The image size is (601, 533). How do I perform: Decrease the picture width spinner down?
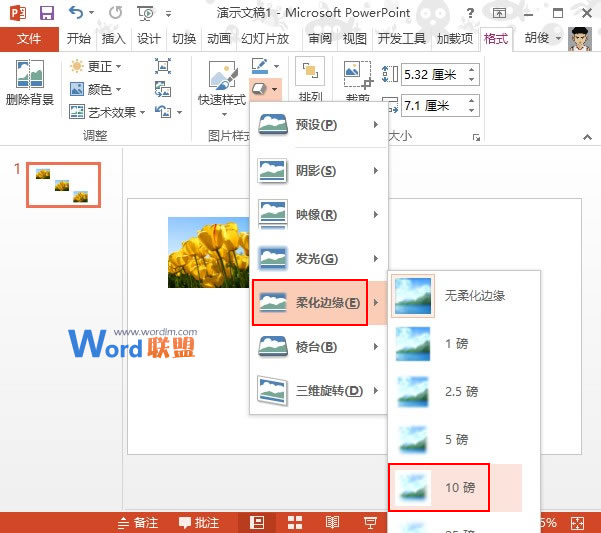[472, 110]
